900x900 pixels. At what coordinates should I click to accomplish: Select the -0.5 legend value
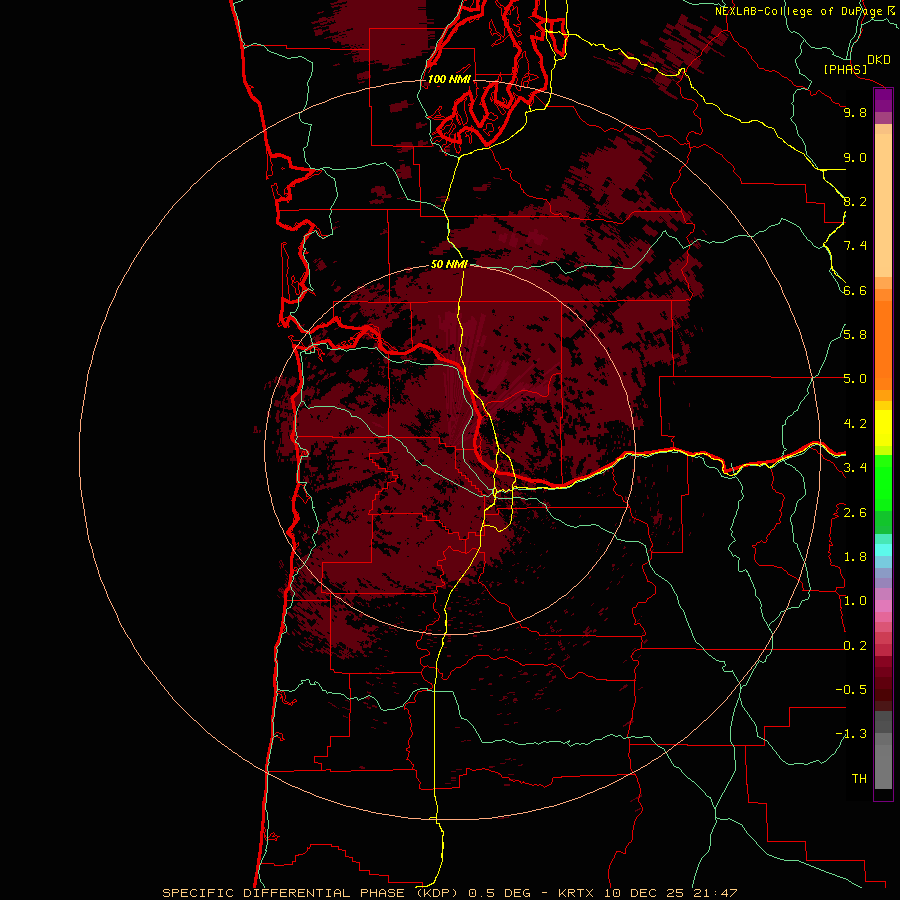pos(851,690)
